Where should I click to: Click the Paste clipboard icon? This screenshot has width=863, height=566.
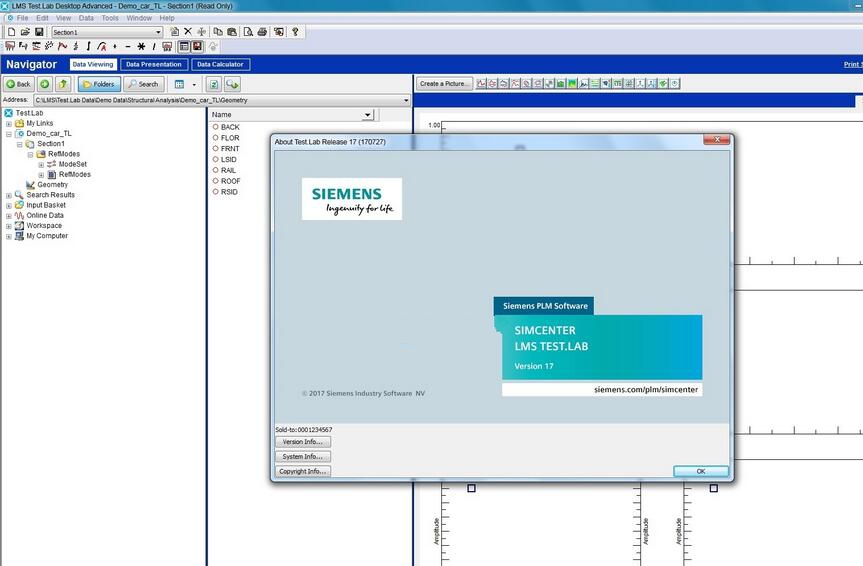[x=232, y=32]
